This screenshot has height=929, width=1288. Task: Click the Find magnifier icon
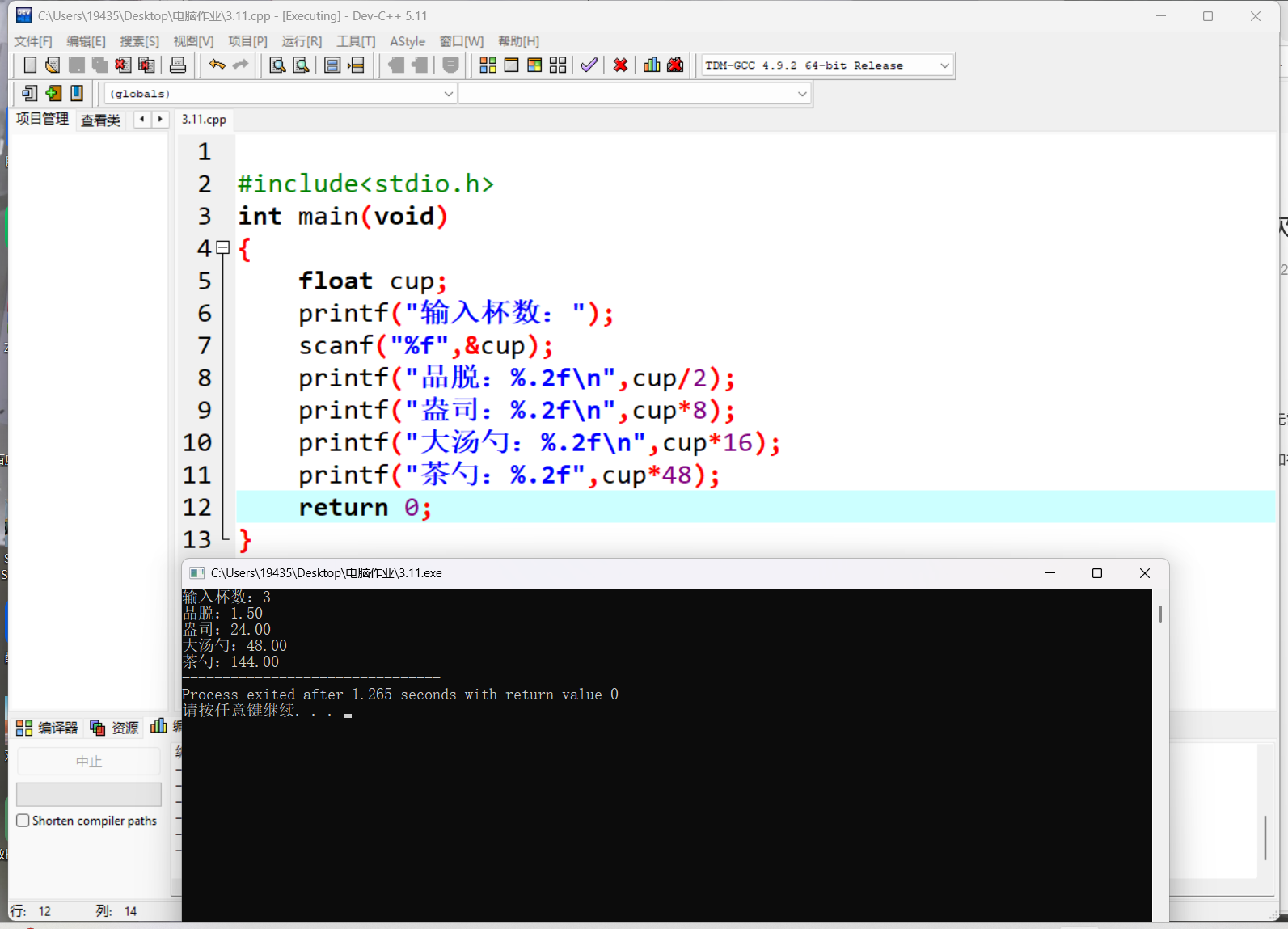tap(277, 65)
